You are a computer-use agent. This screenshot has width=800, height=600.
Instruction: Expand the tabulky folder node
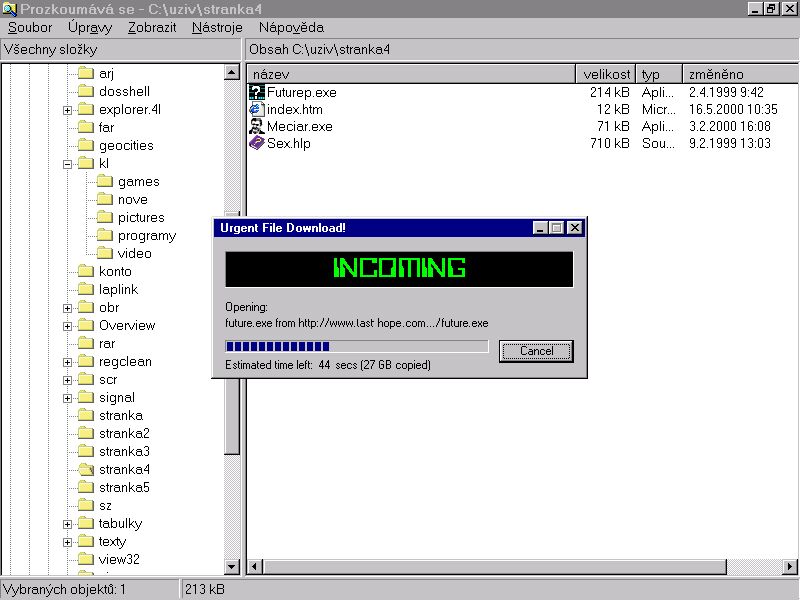(68, 523)
